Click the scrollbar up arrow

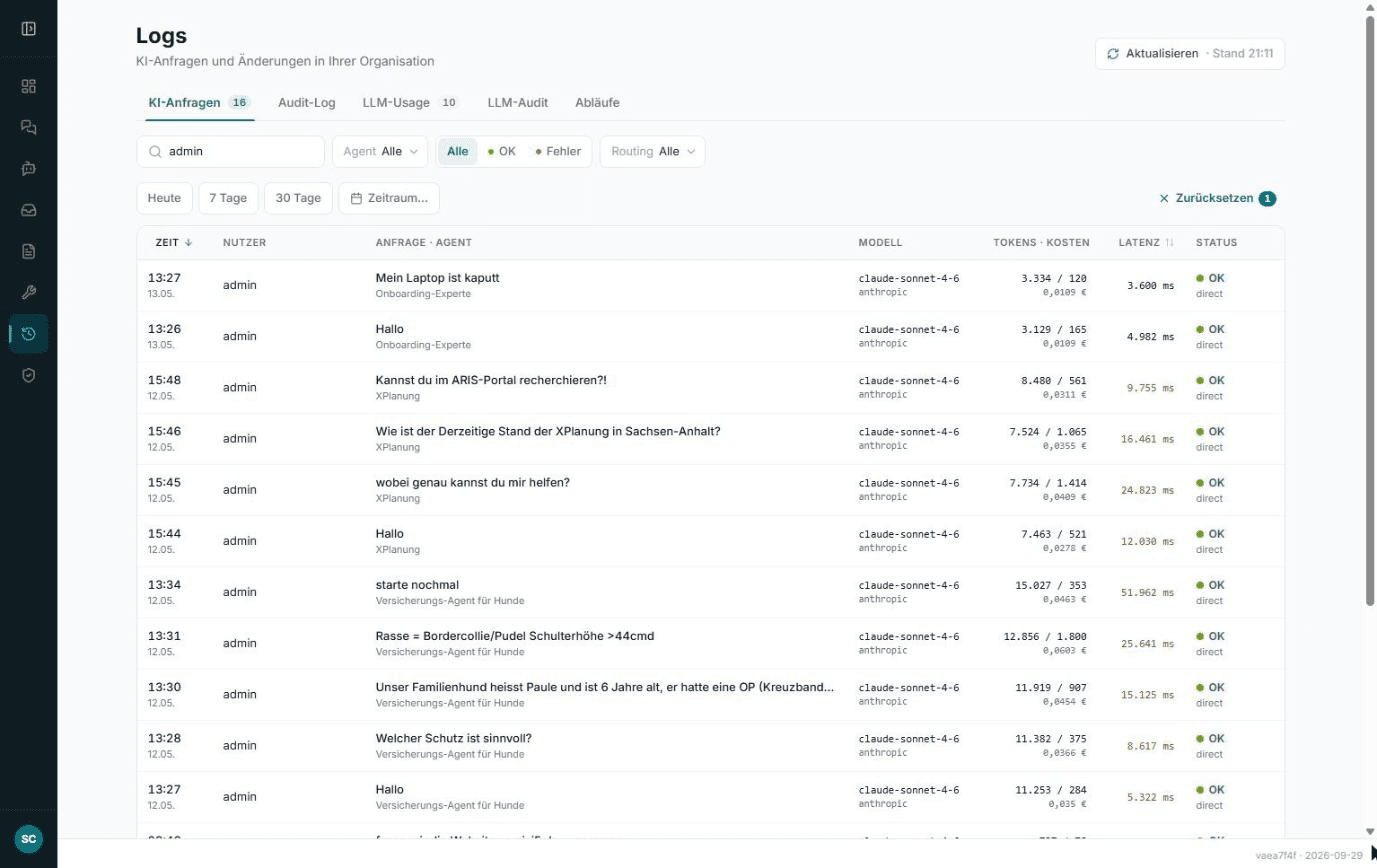[x=1371, y=7]
